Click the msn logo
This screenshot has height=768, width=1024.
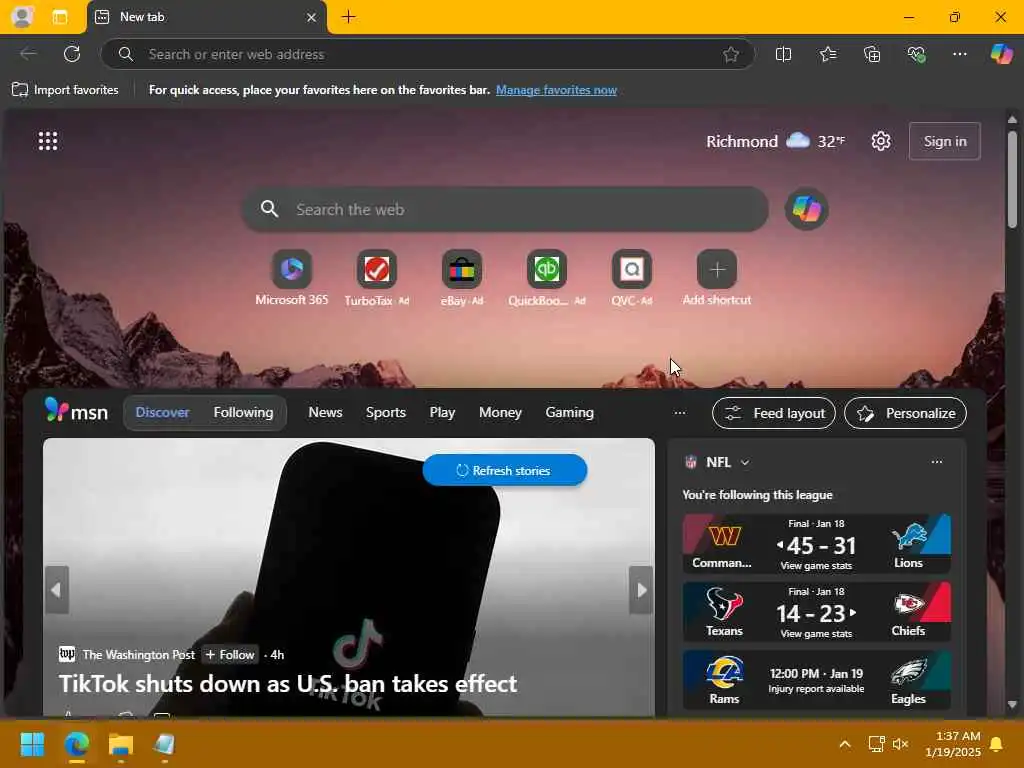76,411
